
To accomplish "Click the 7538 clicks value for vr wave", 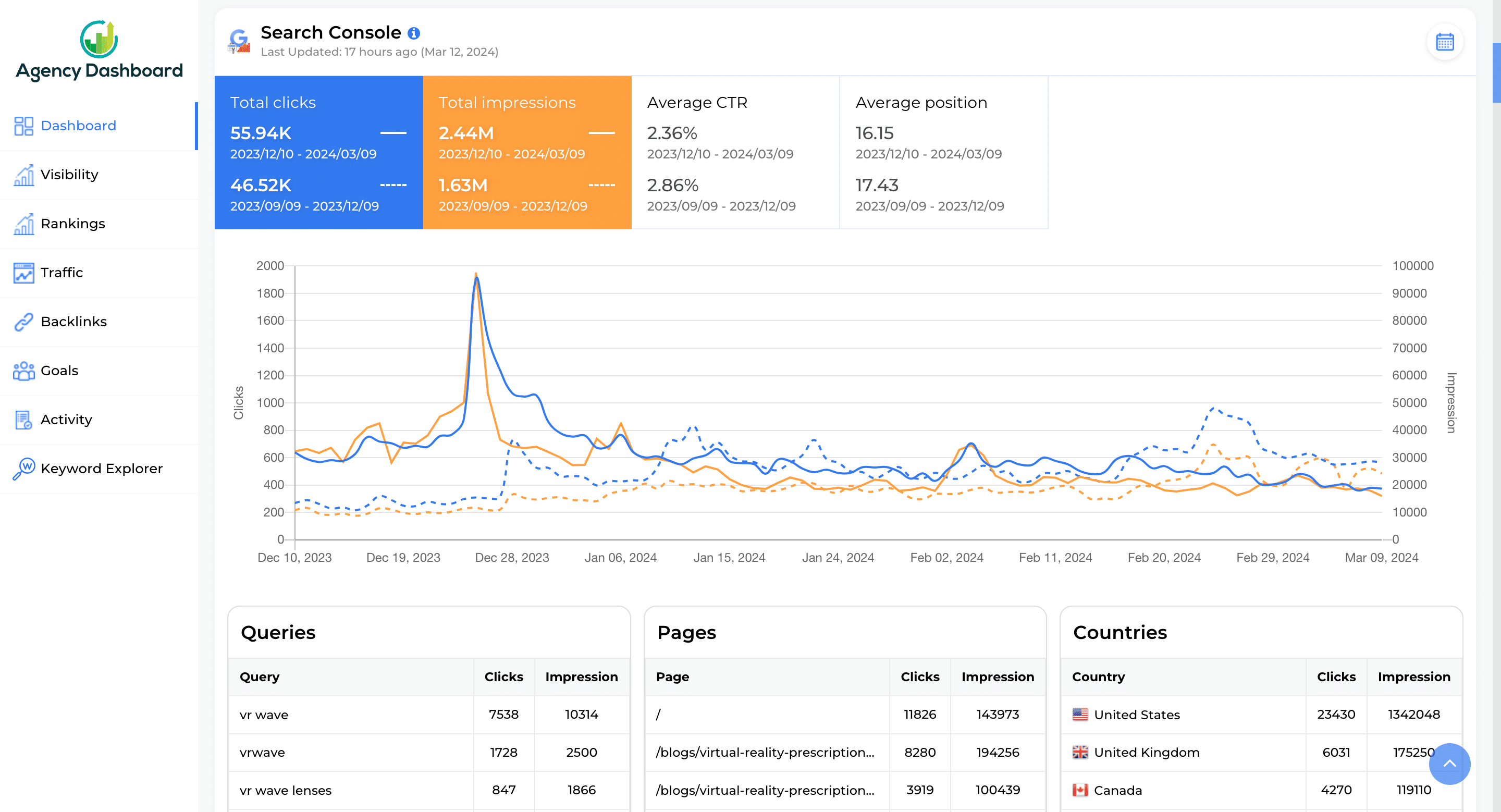I will click(x=503, y=715).
